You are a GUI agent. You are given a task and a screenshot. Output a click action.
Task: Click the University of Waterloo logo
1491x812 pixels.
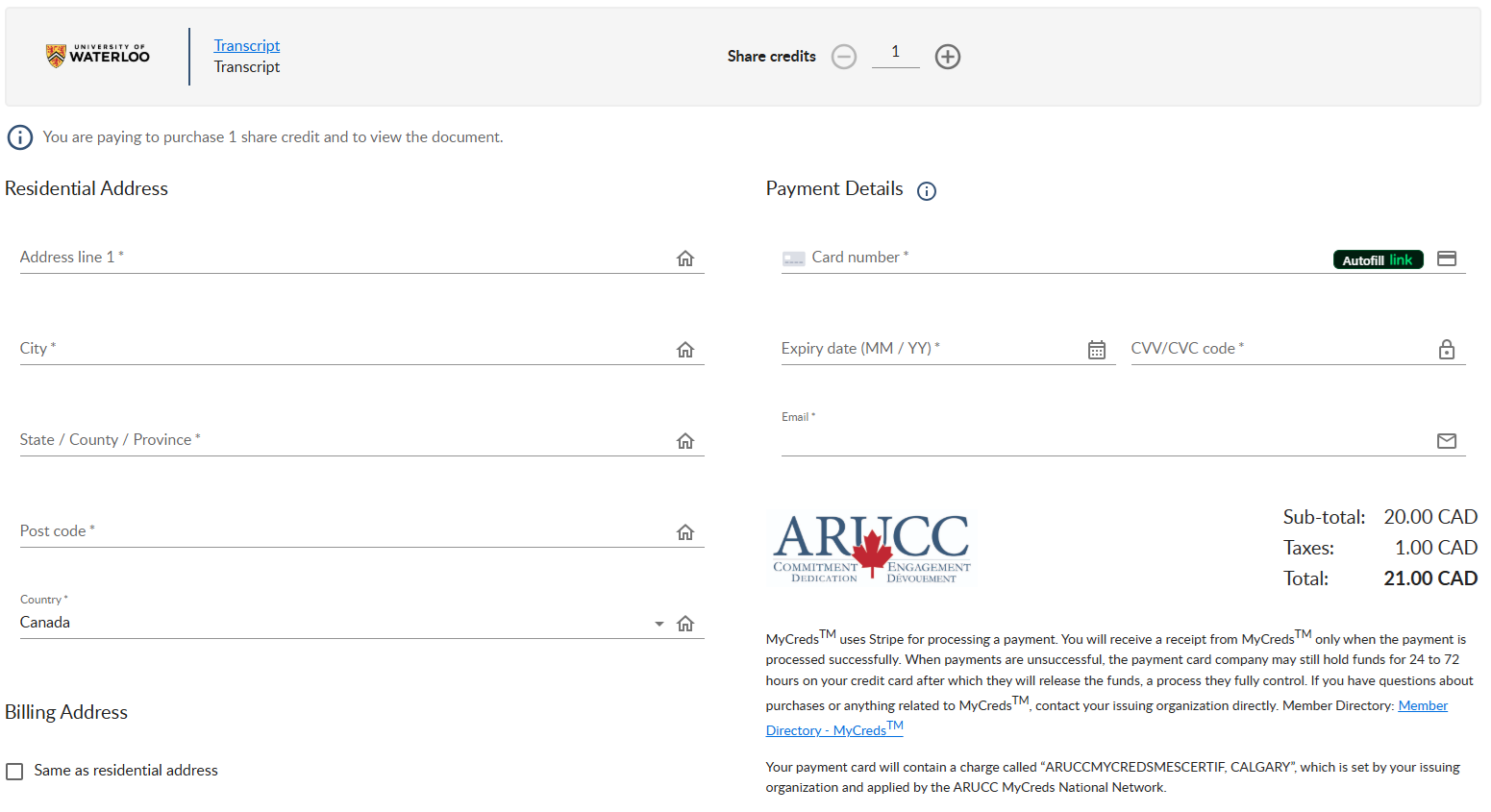point(98,56)
